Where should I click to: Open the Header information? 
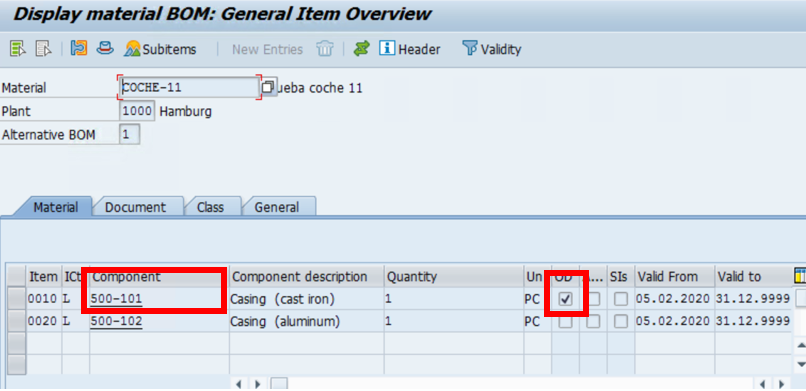pyautogui.click(x=410, y=49)
